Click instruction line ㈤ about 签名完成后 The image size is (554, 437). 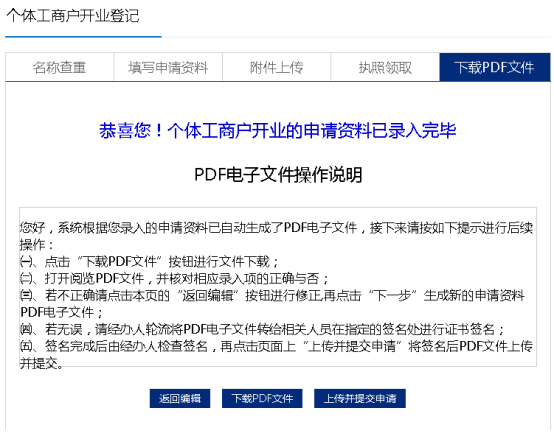pos(276,354)
